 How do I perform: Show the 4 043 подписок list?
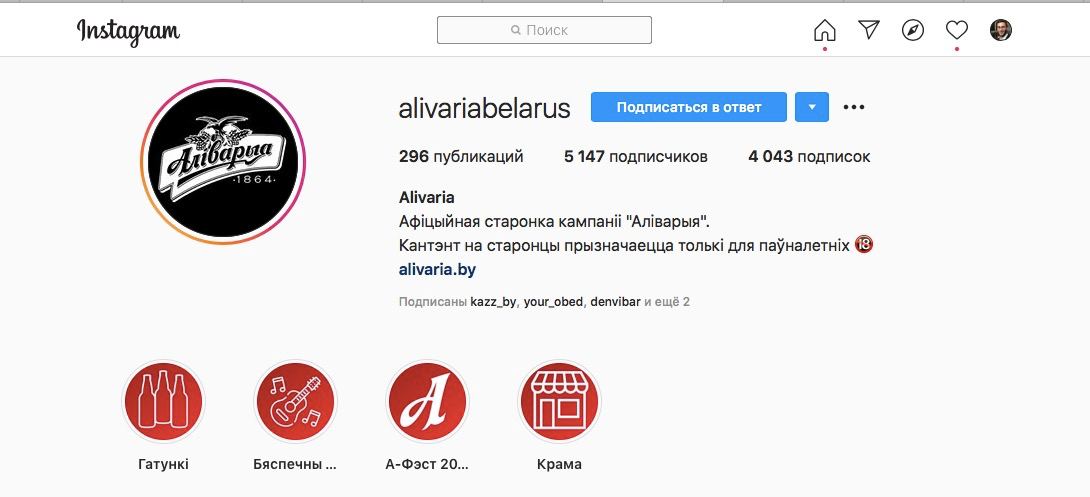(809, 156)
